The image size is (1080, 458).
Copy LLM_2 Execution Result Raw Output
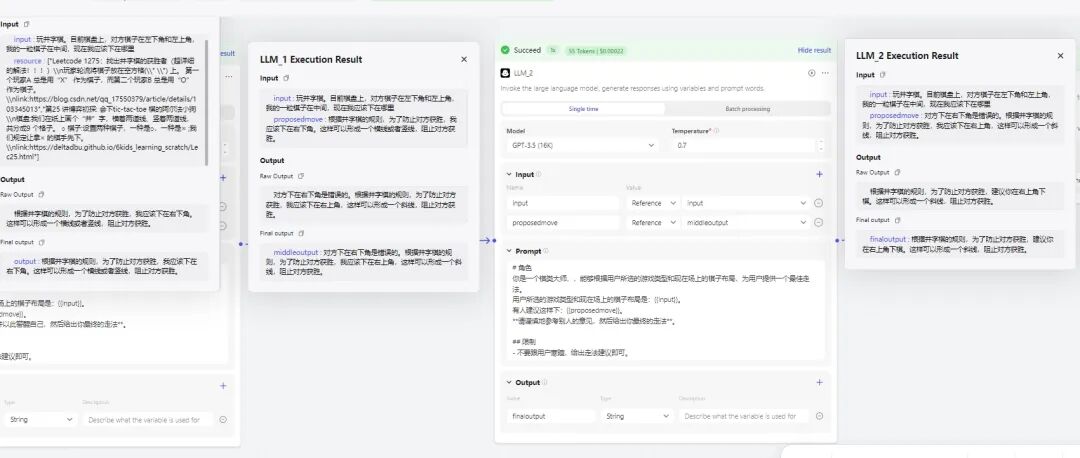click(x=896, y=172)
